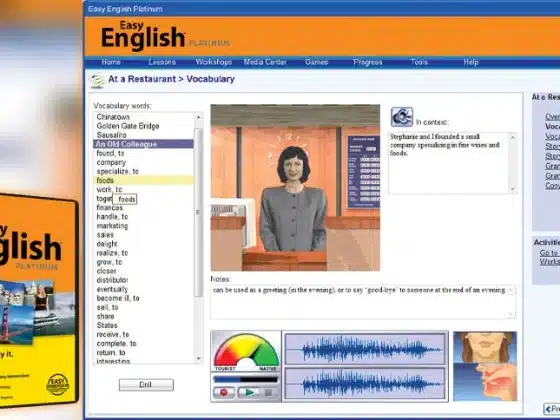Click the green play button
Image resolution: width=560 pixels, height=420 pixels.
coord(248,392)
